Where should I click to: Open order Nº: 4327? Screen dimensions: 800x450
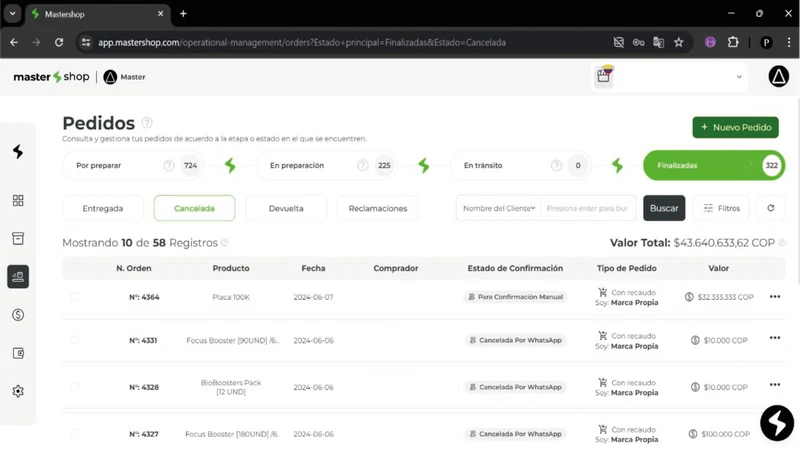point(143,434)
